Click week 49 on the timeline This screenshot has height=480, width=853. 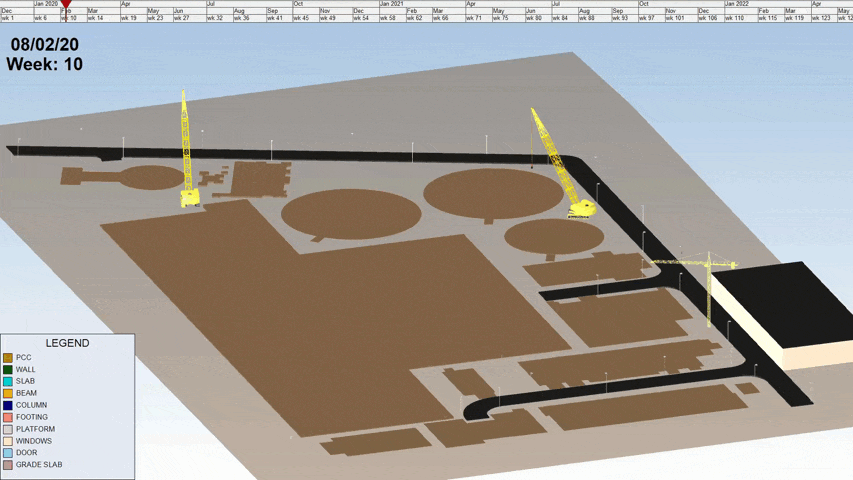click(328, 18)
